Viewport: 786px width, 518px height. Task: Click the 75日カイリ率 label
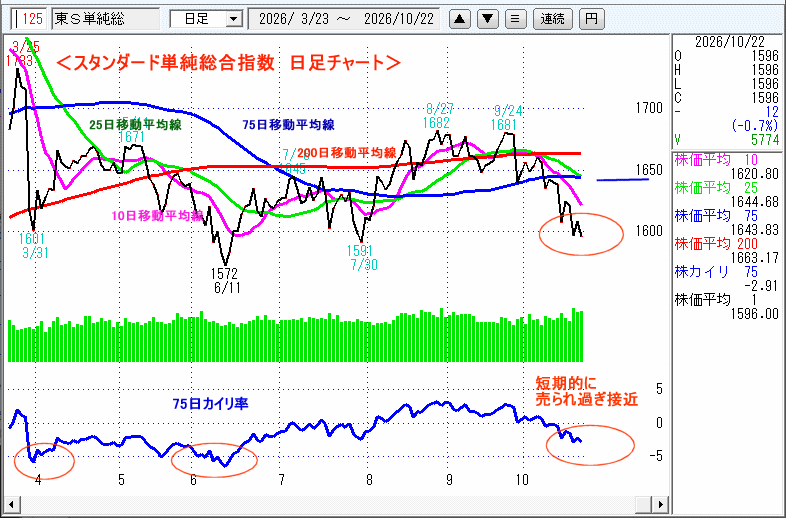click(211, 403)
